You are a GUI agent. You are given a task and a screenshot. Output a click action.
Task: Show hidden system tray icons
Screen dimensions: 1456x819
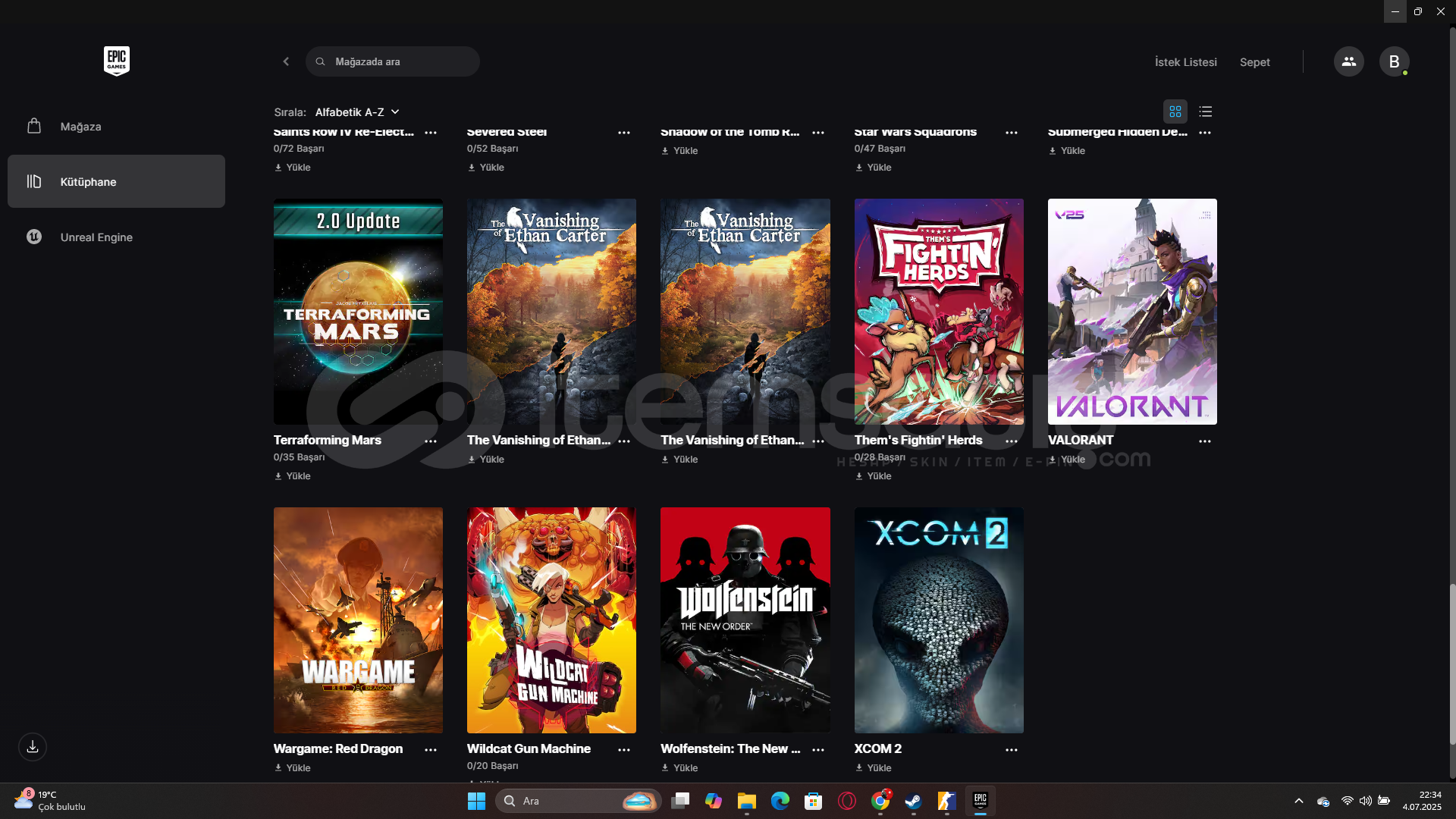click(1298, 801)
